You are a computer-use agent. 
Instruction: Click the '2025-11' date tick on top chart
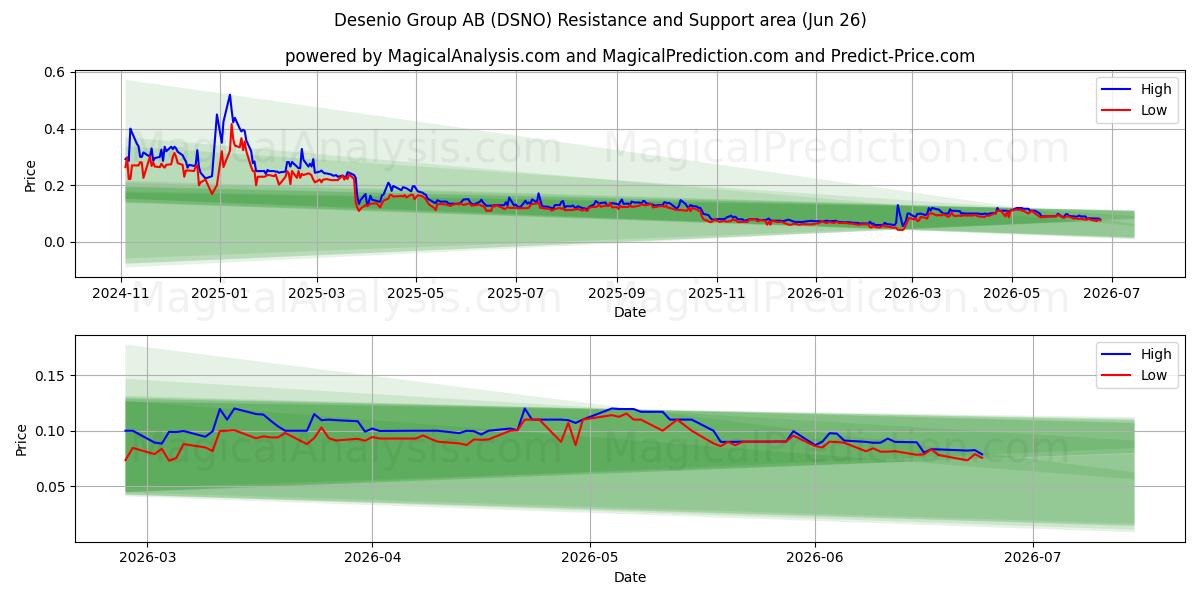[x=716, y=294]
